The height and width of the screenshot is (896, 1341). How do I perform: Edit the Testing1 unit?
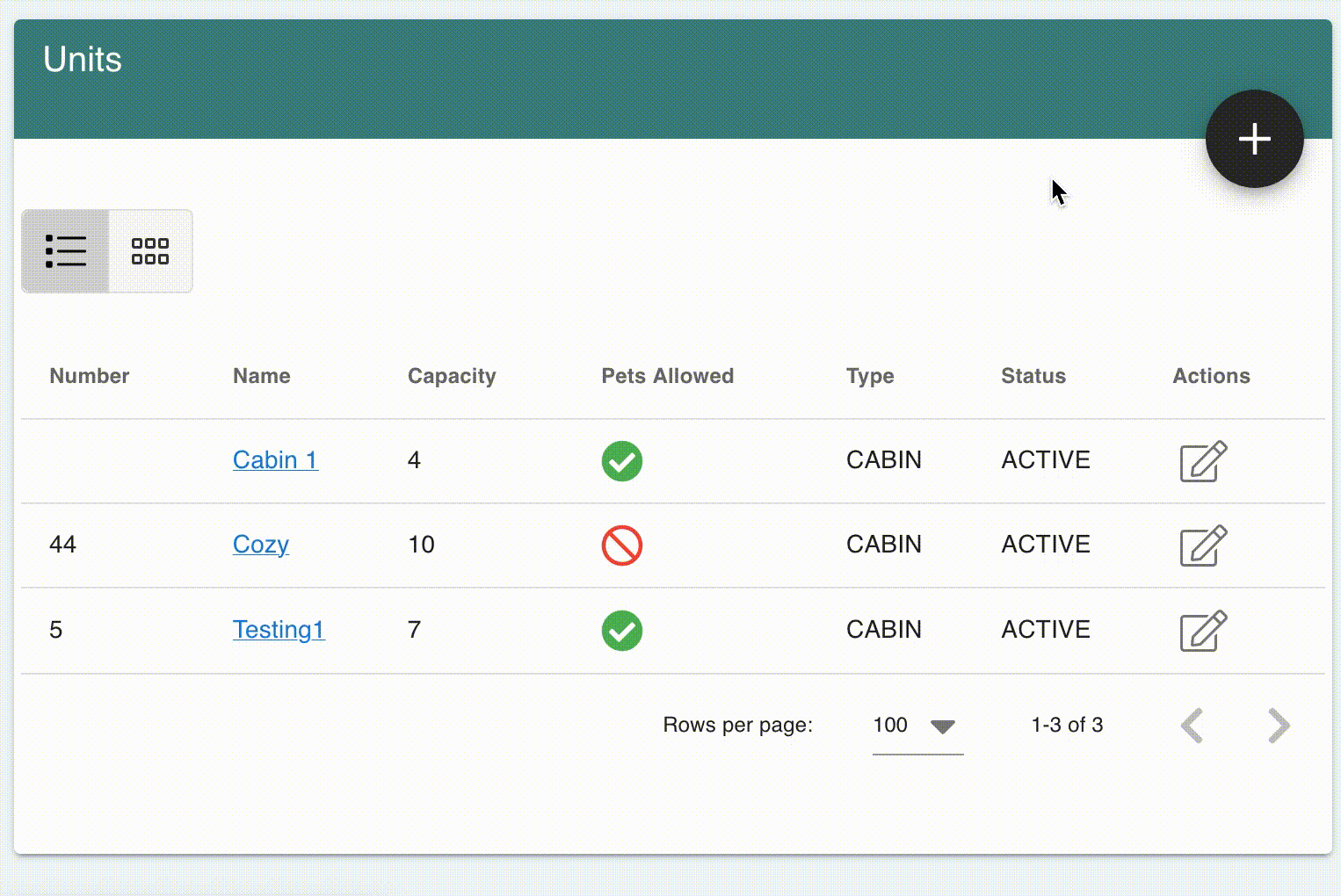tap(1203, 631)
